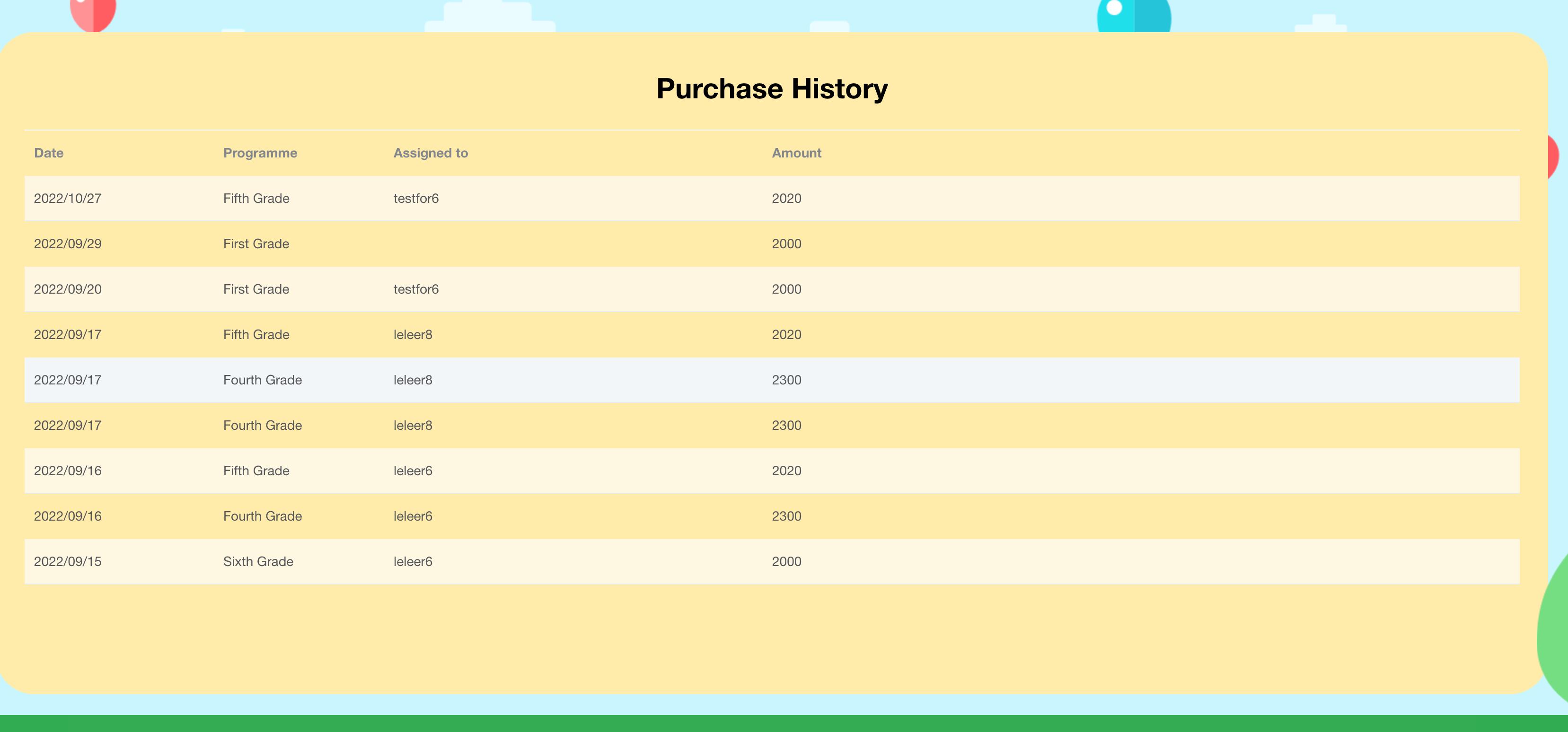The image size is (1568, 732).
Task: Select the date 2022/09/20
Action: [68, 289]
